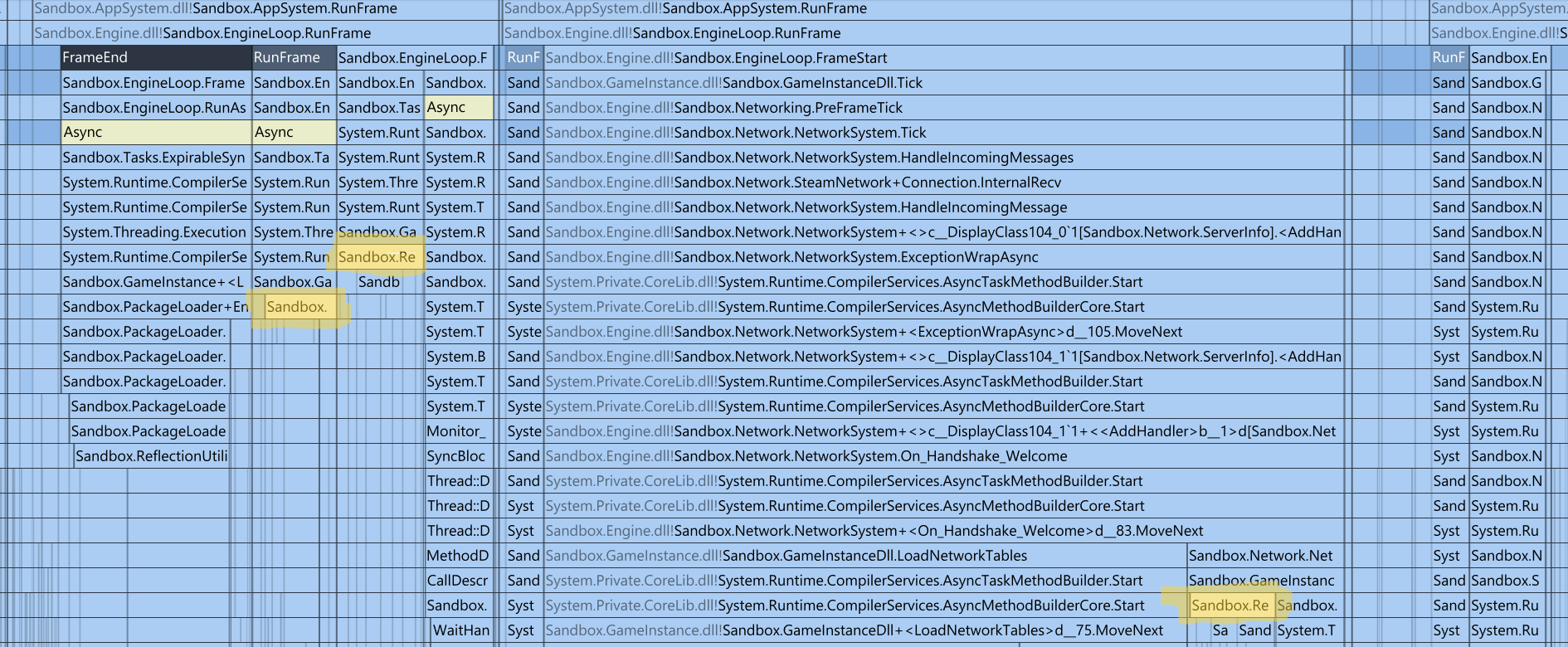This screenshot has width=1568, height=647.
Task: Click the Sandbox.ReflectionUtili block
Action: [x=151, y=456]
